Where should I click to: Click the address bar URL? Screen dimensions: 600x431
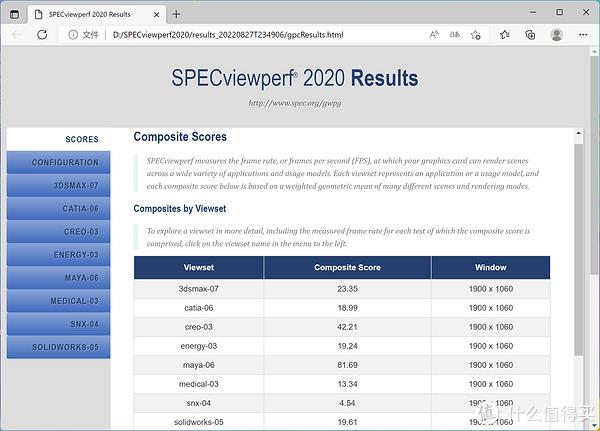click(228, 35)
